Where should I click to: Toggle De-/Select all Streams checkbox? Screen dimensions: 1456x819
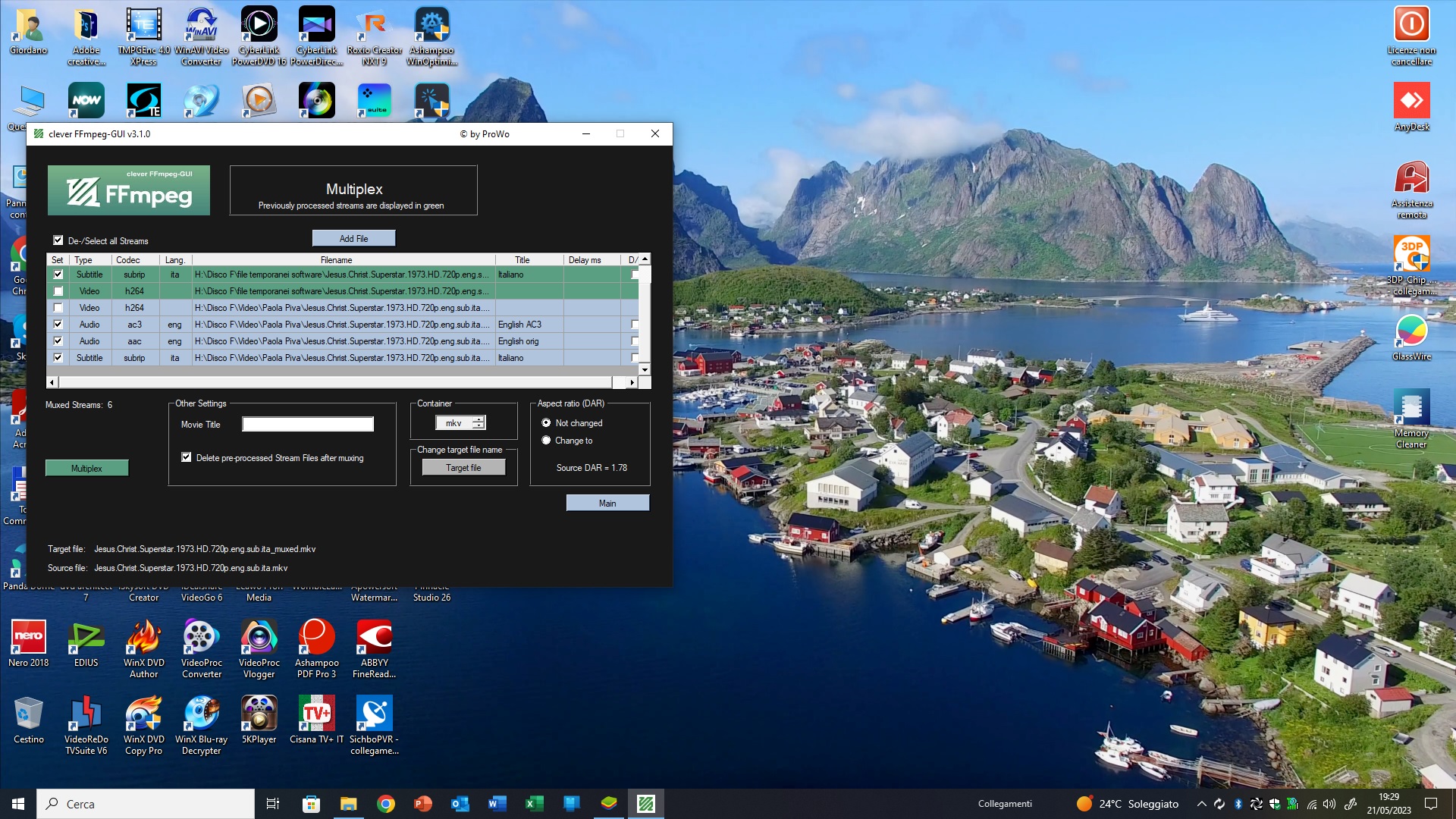pos(58,240)
